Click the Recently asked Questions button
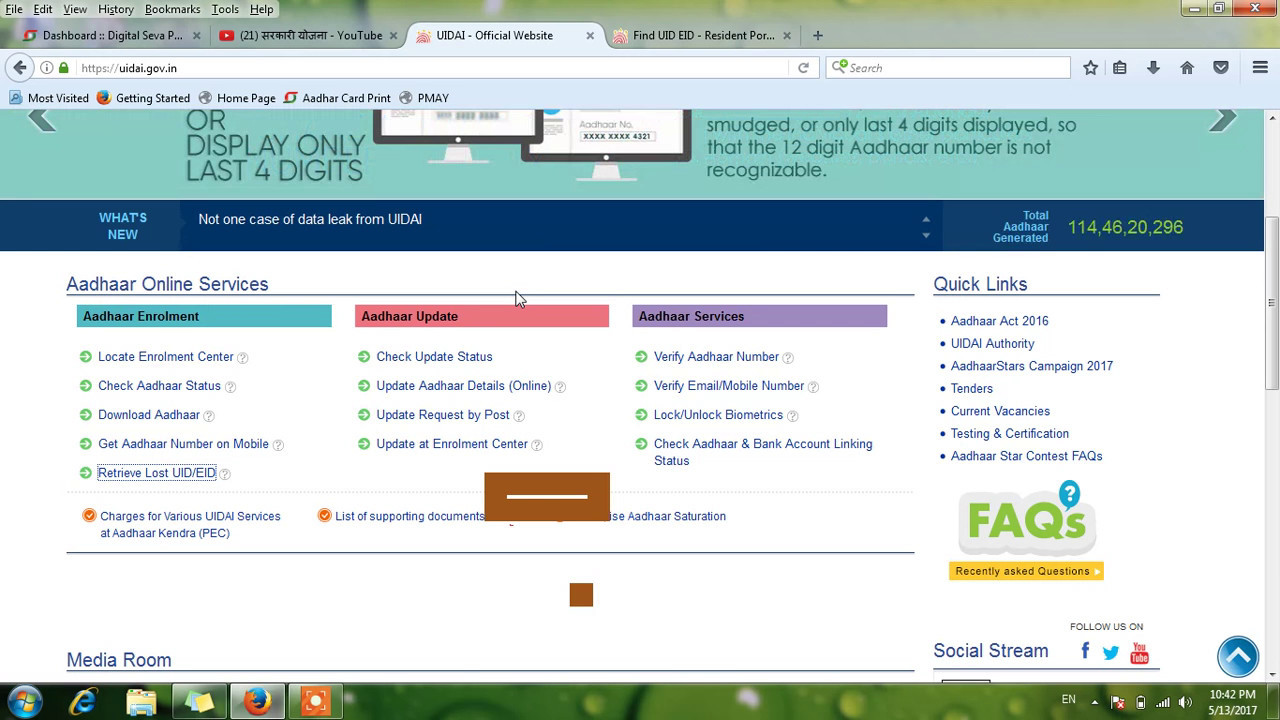Screen dimensions: 1280x720 (1026, 572)
